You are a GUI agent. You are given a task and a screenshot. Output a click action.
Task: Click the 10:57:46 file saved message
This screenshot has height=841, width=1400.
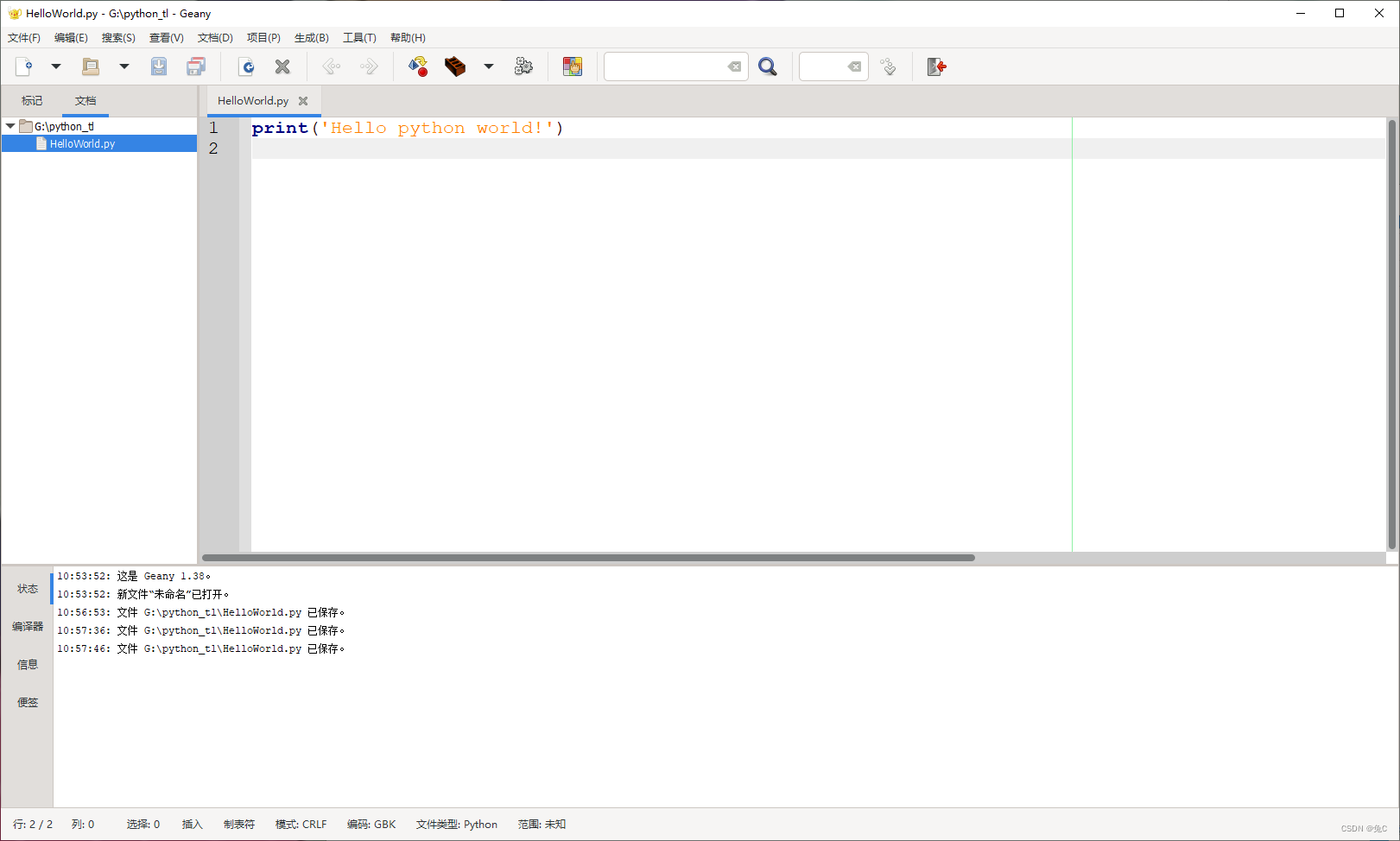pos(201,648)
